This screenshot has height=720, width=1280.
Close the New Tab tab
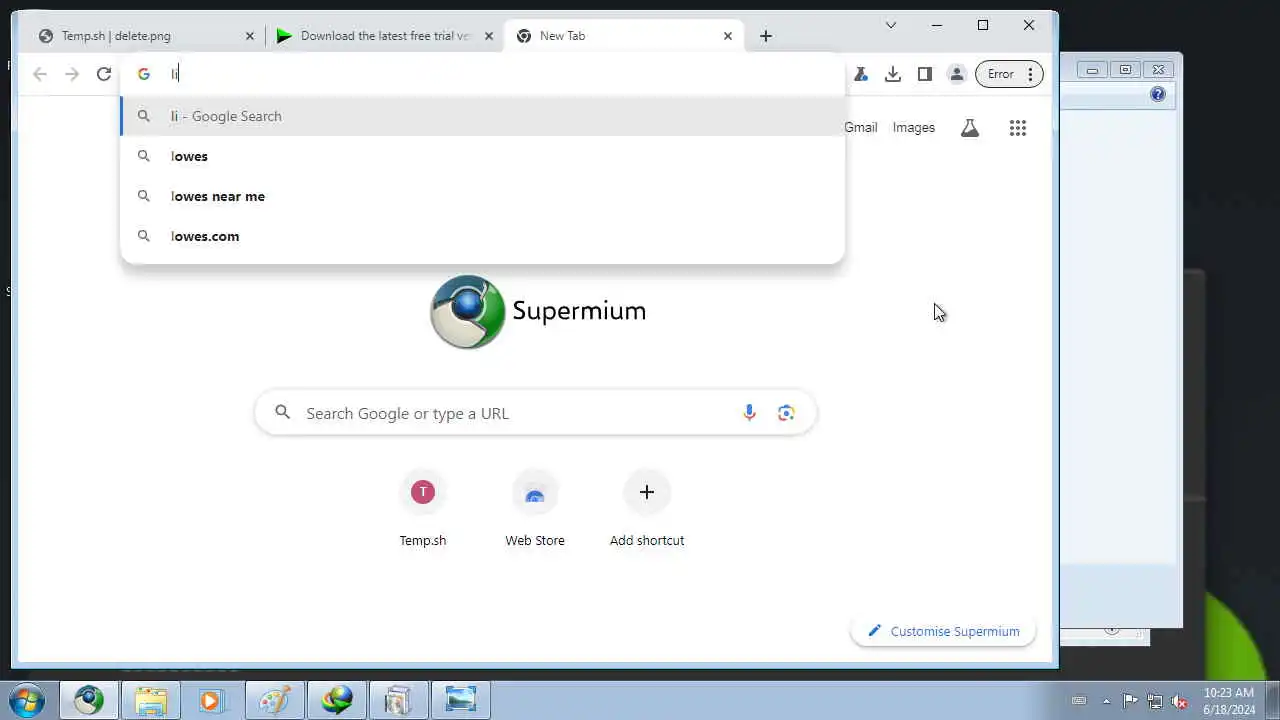point(728,36)
